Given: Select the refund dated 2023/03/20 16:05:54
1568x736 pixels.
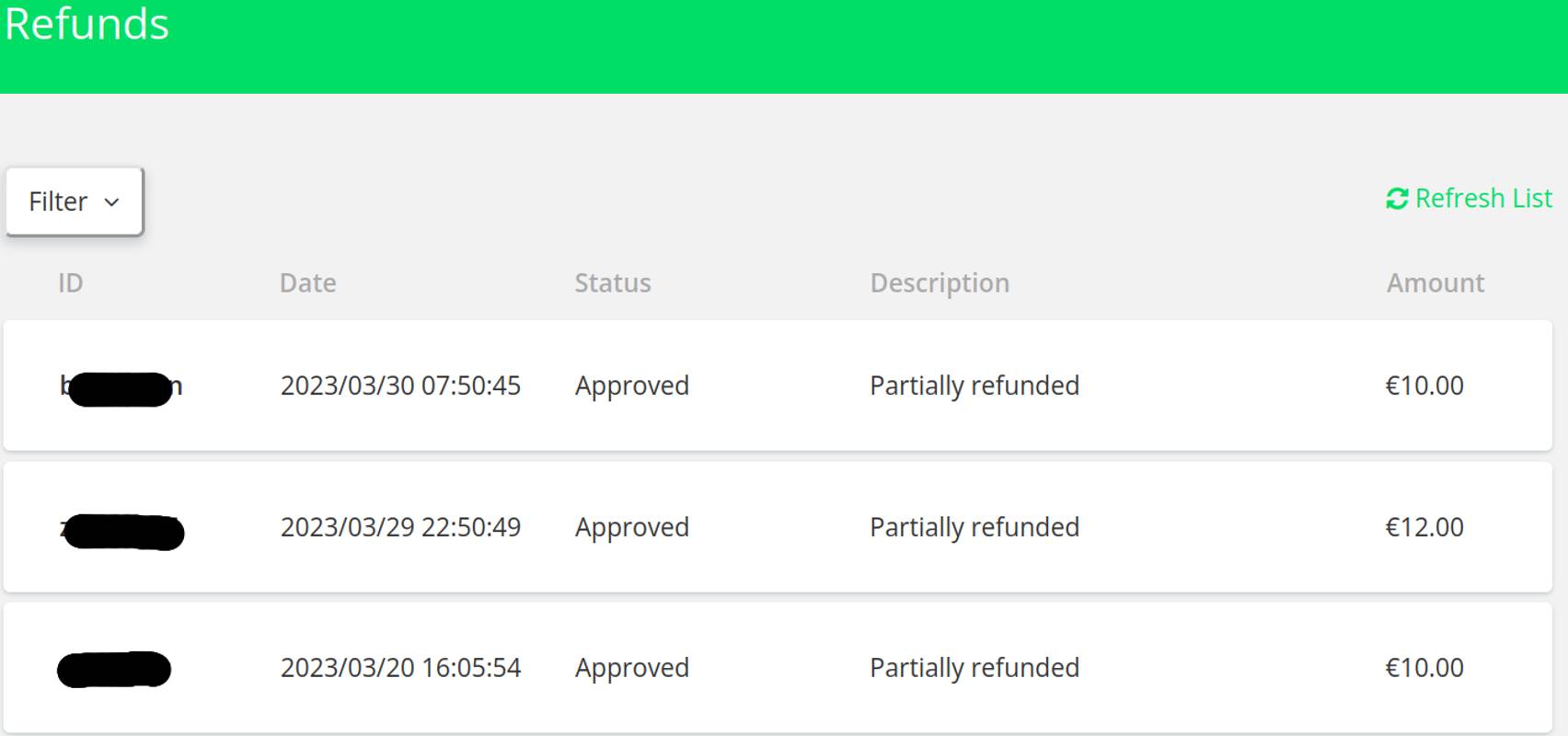Looking at the screenshot, I should (401, 668).
